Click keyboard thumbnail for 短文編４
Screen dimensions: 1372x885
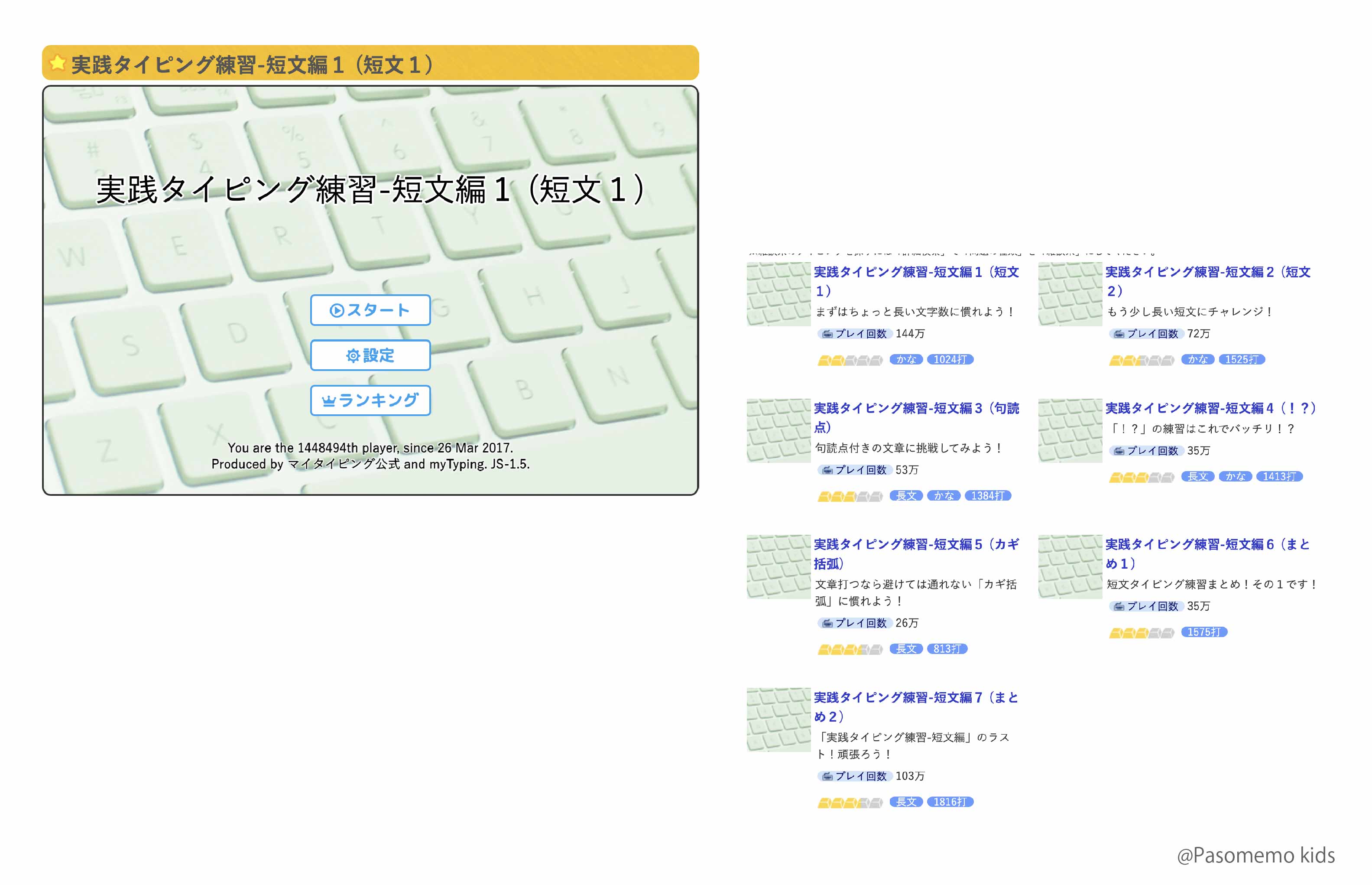tap(1070, 430)
